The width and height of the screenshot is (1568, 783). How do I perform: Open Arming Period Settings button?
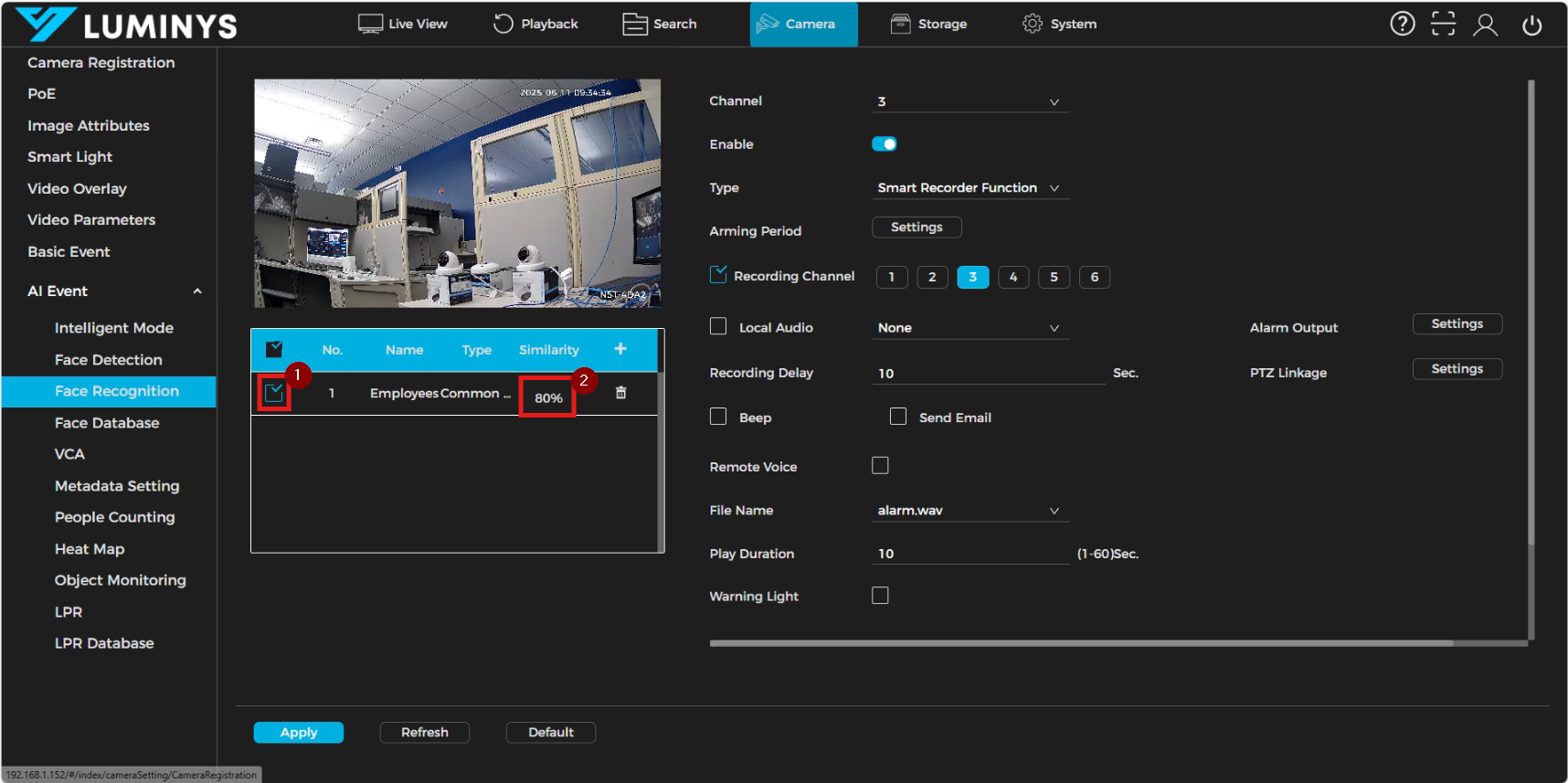(916, 227)
